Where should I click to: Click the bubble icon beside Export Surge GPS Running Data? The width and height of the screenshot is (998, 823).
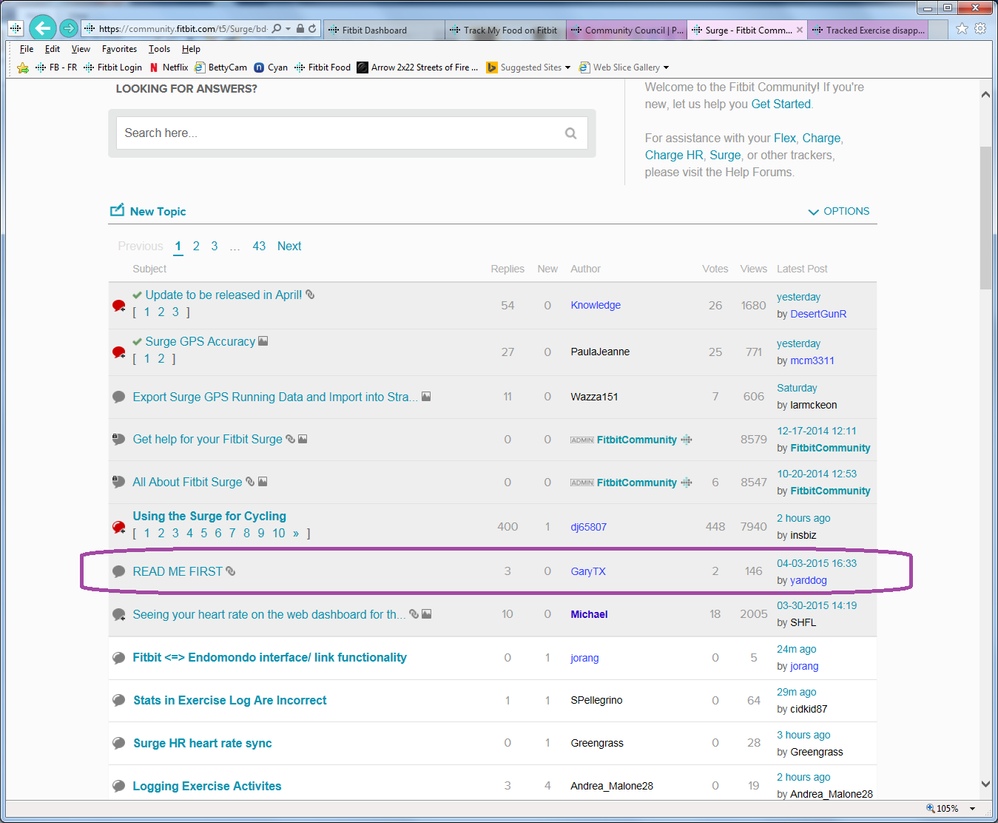pos(118,397)
